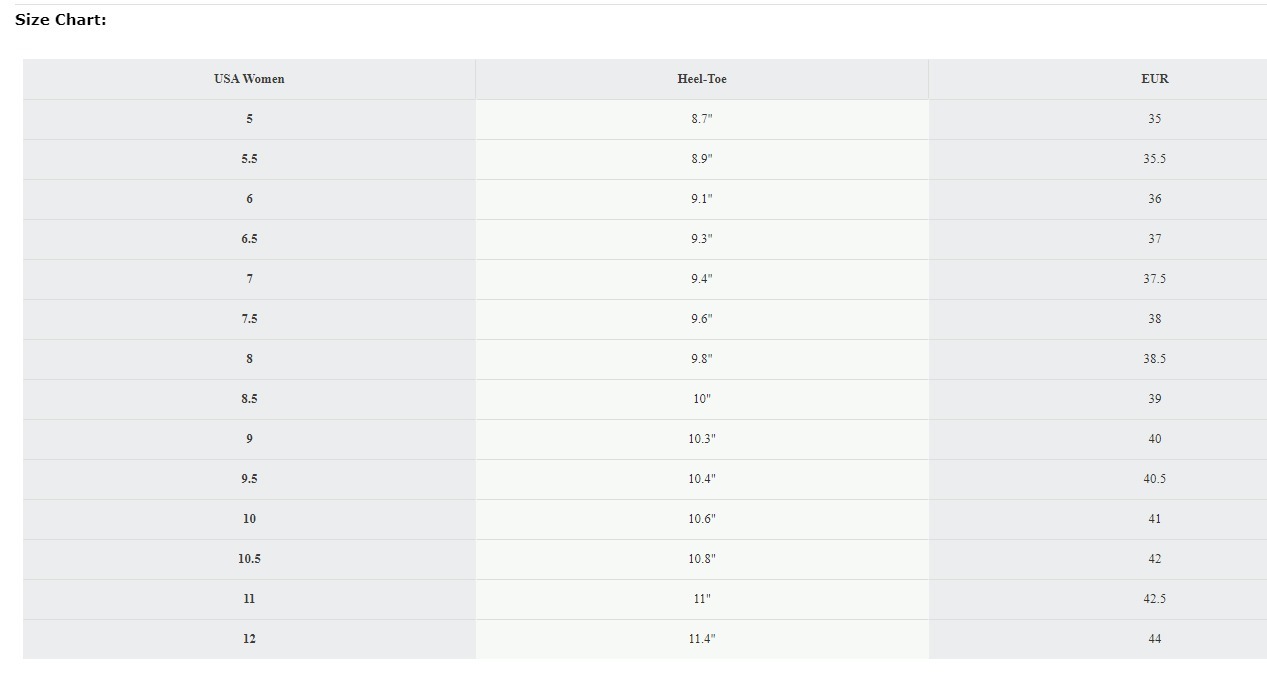This screenshot has height=697, width=1267.
Task: Click the EUR 36 cell
Action: (x=1154, y=199)
